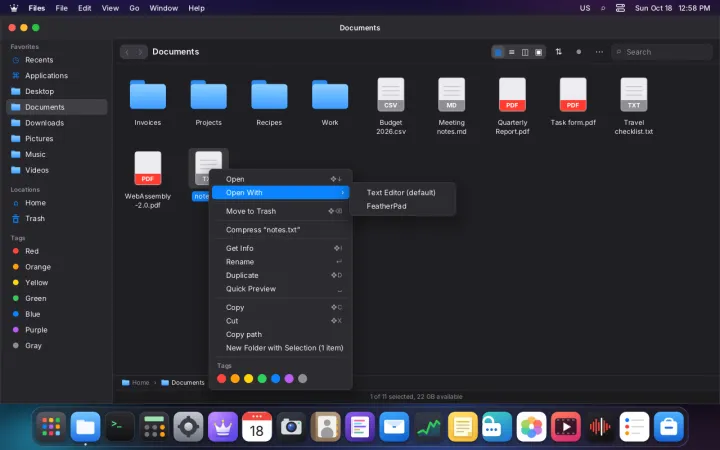The image size is (720, 450).
Task: Filter by the Purple sidebar tag
Action: (57, 330)
